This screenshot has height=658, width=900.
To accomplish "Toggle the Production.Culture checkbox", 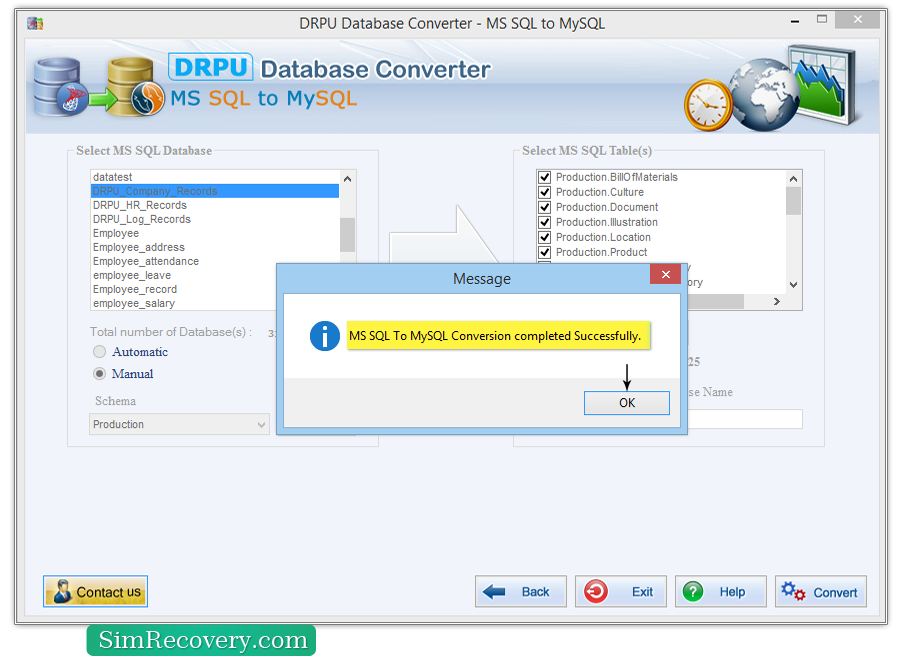I will [x=544, y=192].
